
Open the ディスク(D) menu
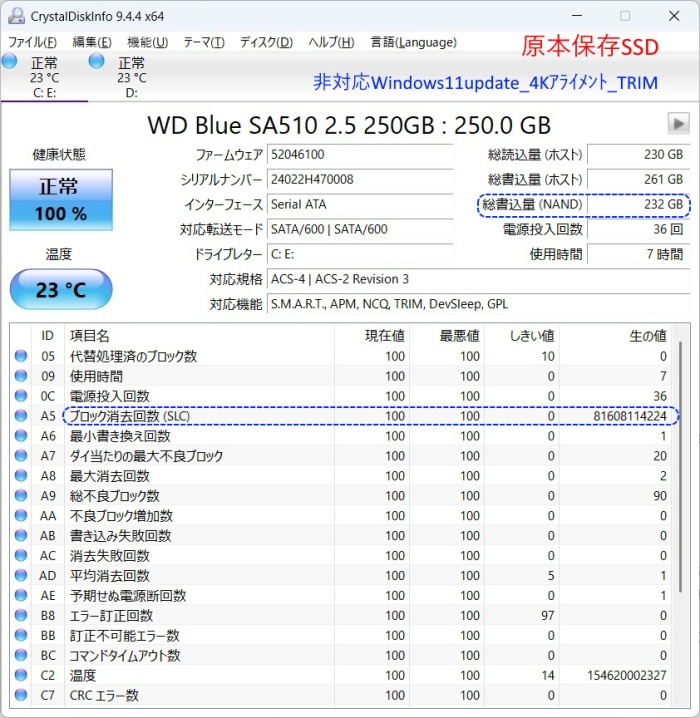coord(266,43)
